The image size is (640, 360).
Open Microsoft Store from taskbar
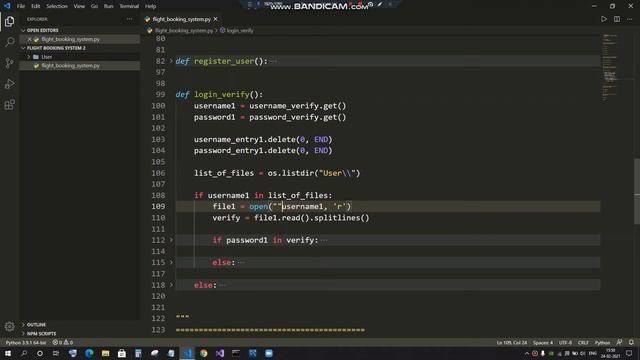(x=122, y=353)
